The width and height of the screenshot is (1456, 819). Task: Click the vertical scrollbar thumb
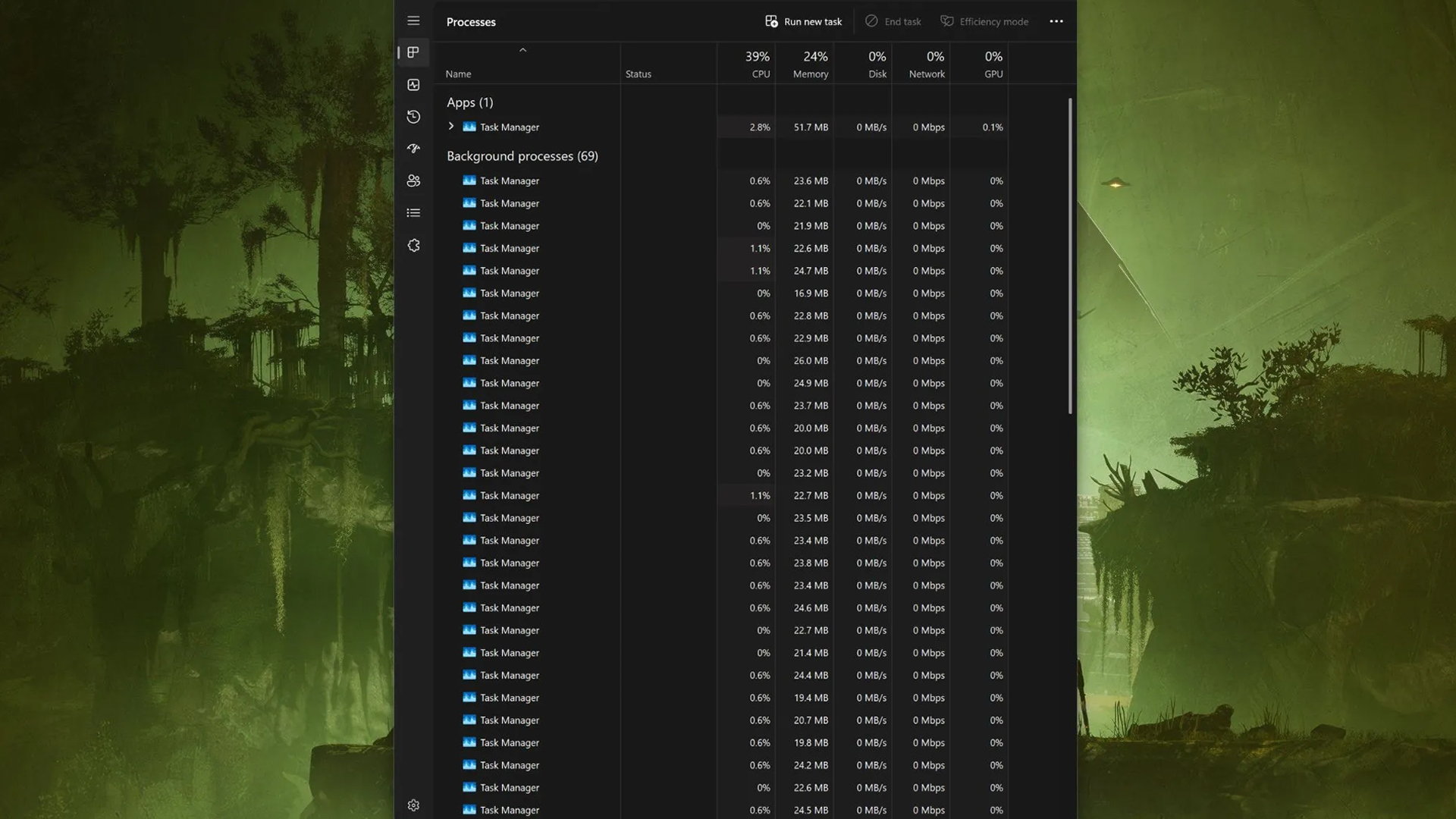click(1070, 256)
